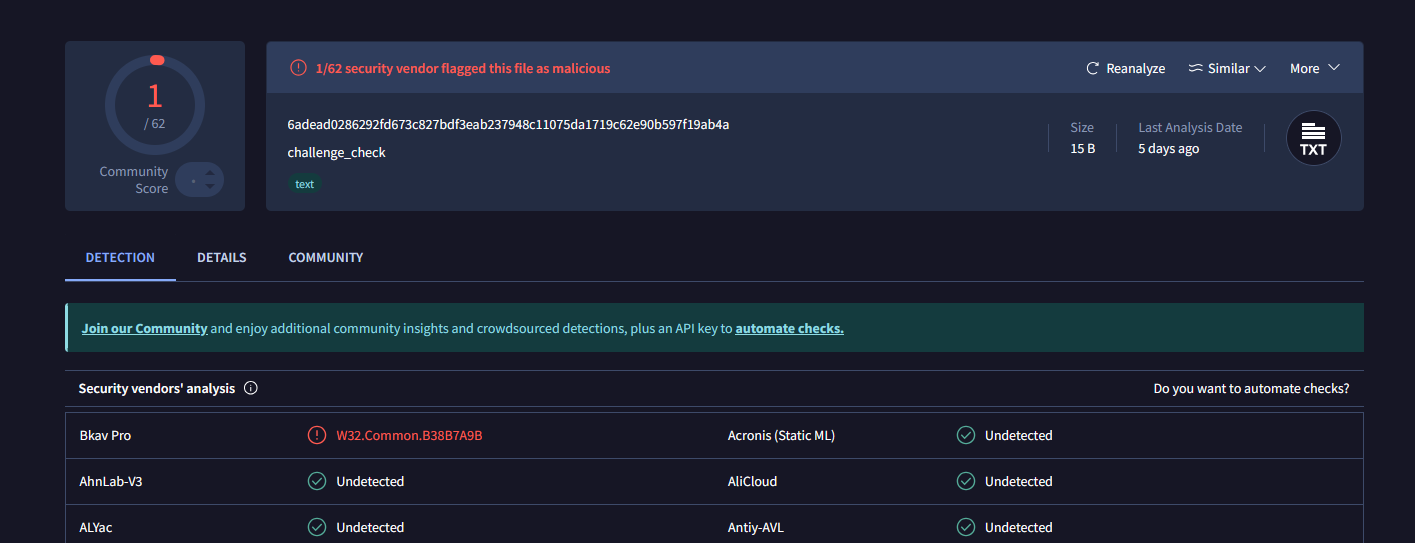Click the red alert icon in the malicious banner
1415x543 pixels.
298,68
